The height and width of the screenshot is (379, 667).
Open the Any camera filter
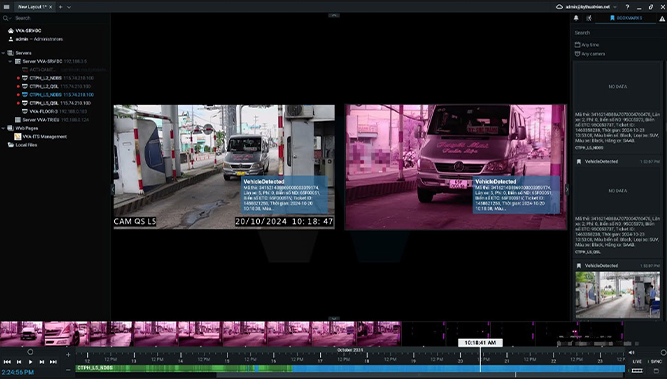click(x=590, y=54)
